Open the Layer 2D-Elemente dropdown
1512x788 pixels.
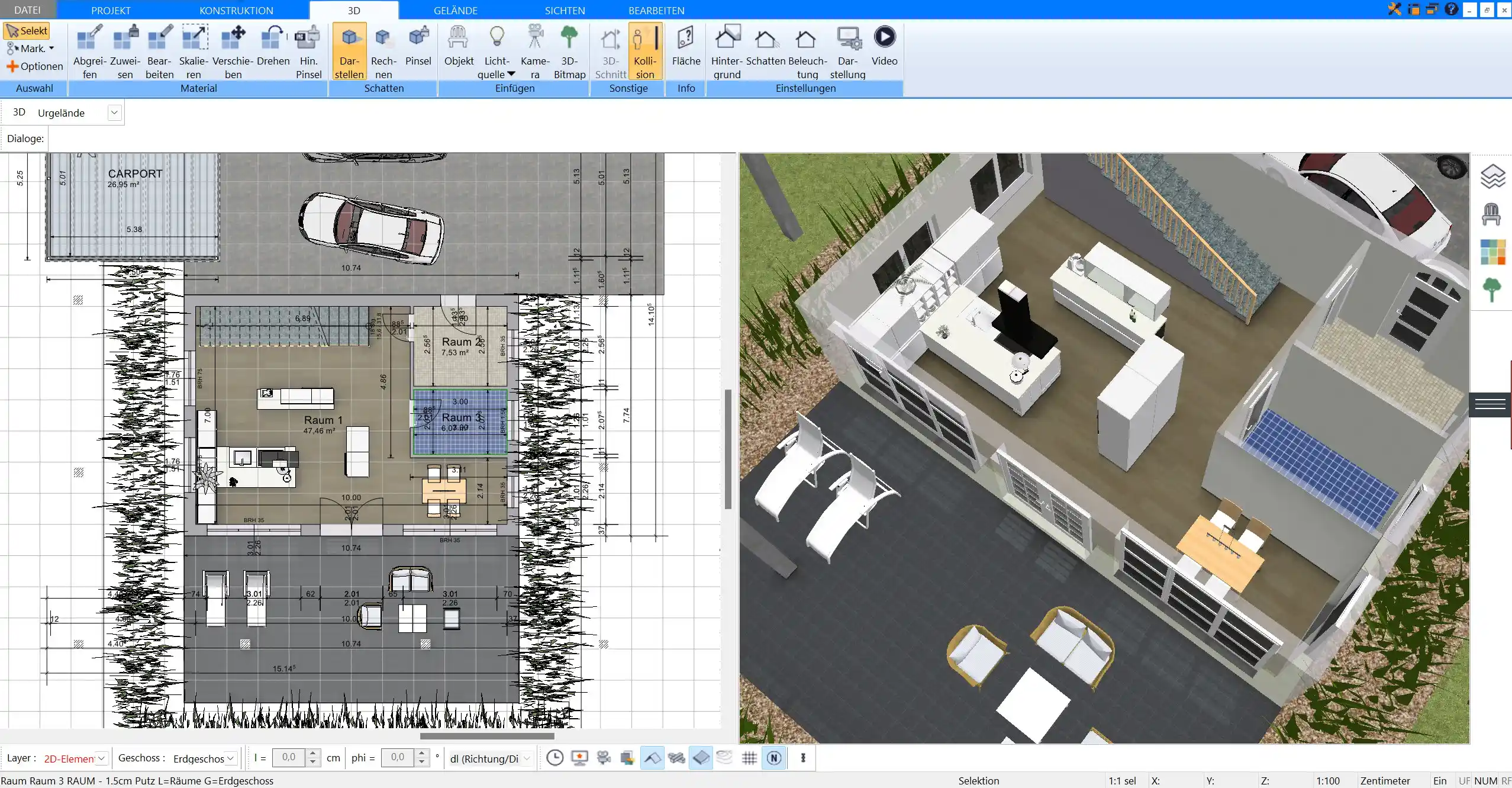point(101,758)
